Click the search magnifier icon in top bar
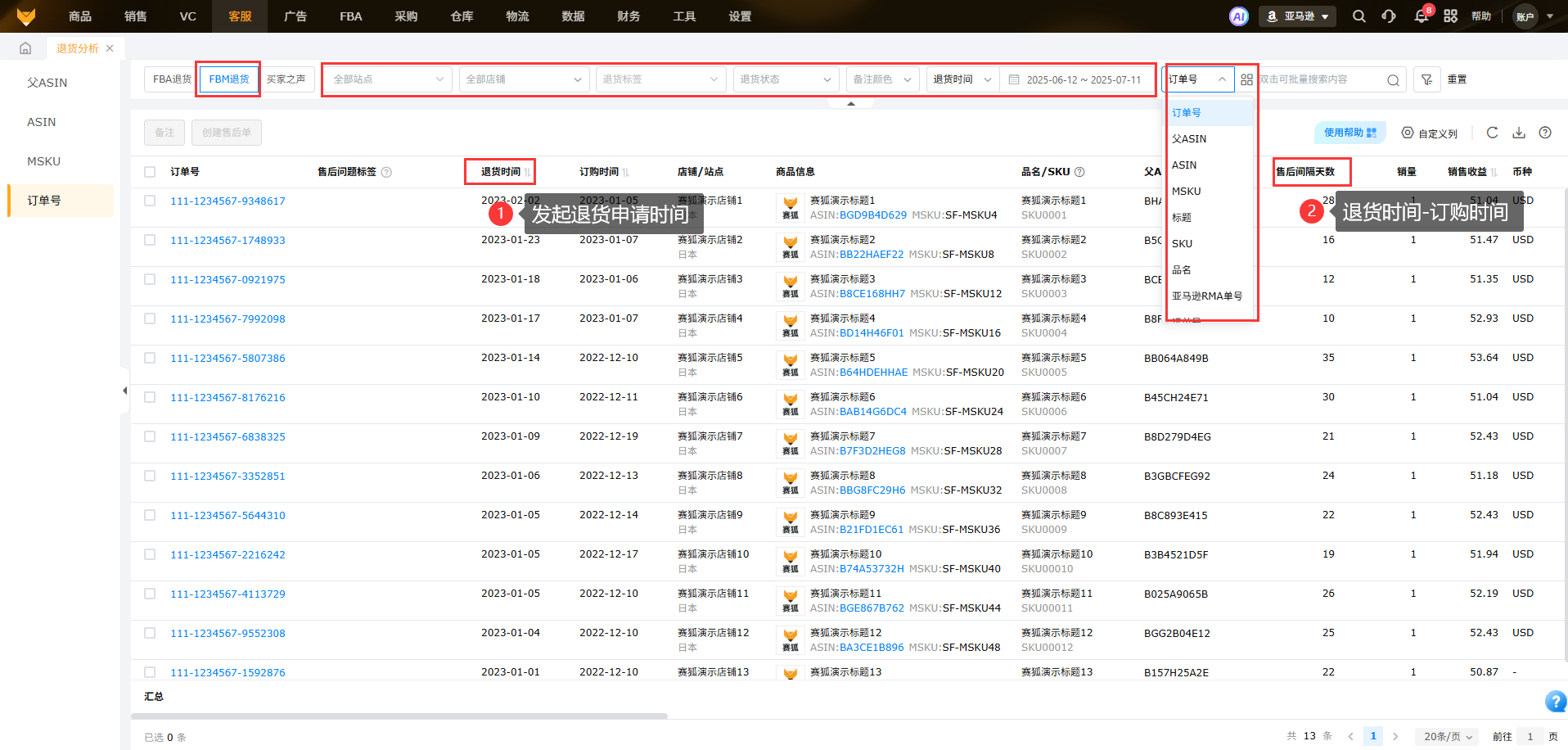 [1358, 16]
